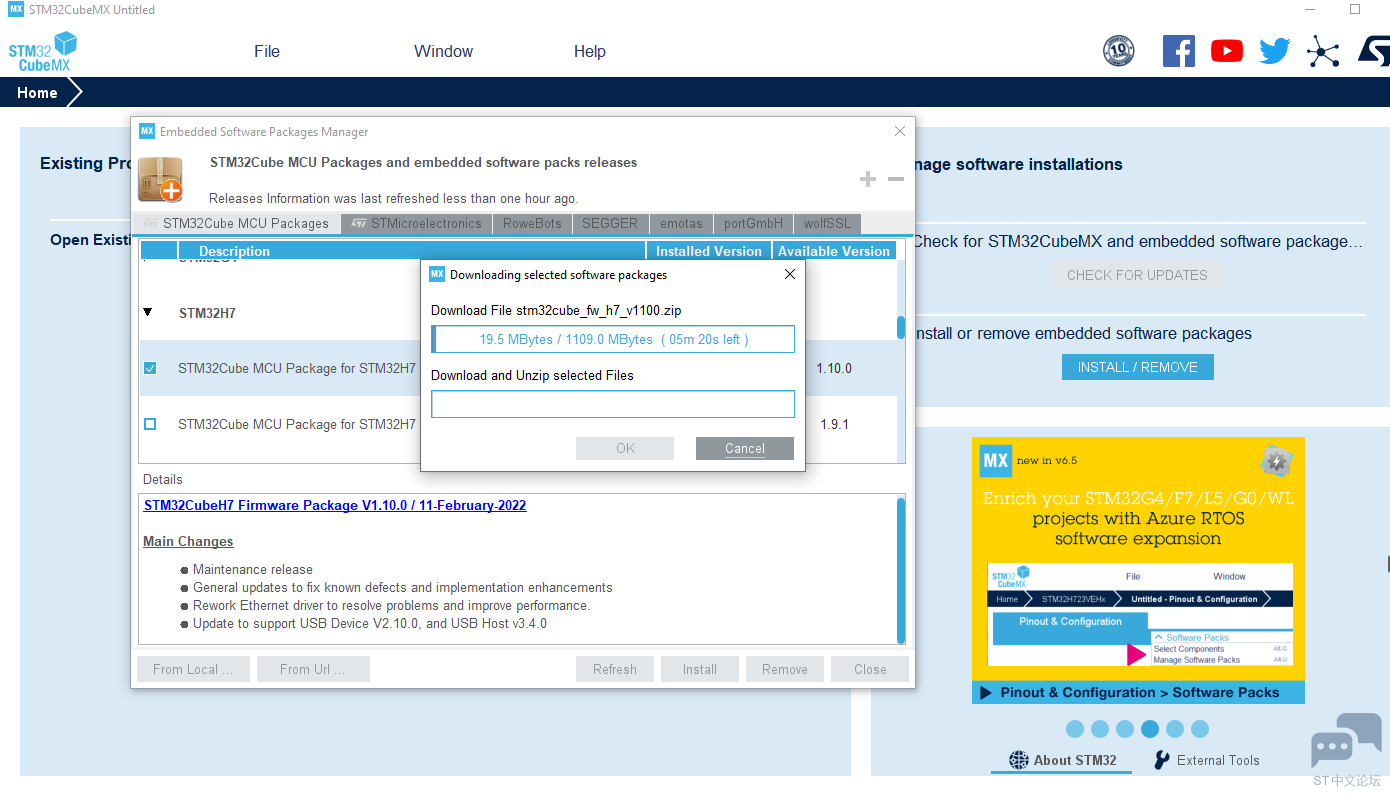This screenshot has height=796, width=1390.
Task: Click the package list vertical scrollbar
Action: (901, 328)
